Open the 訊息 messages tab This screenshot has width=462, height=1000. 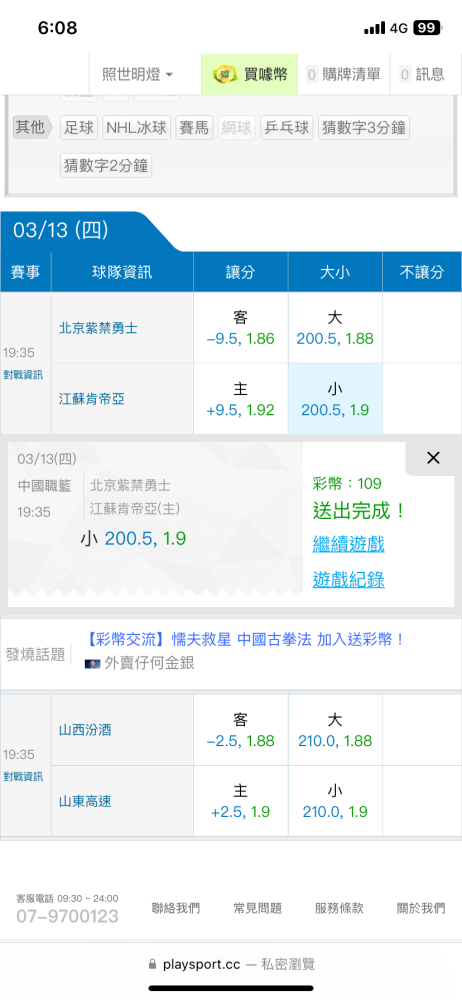tap(422, 75)
